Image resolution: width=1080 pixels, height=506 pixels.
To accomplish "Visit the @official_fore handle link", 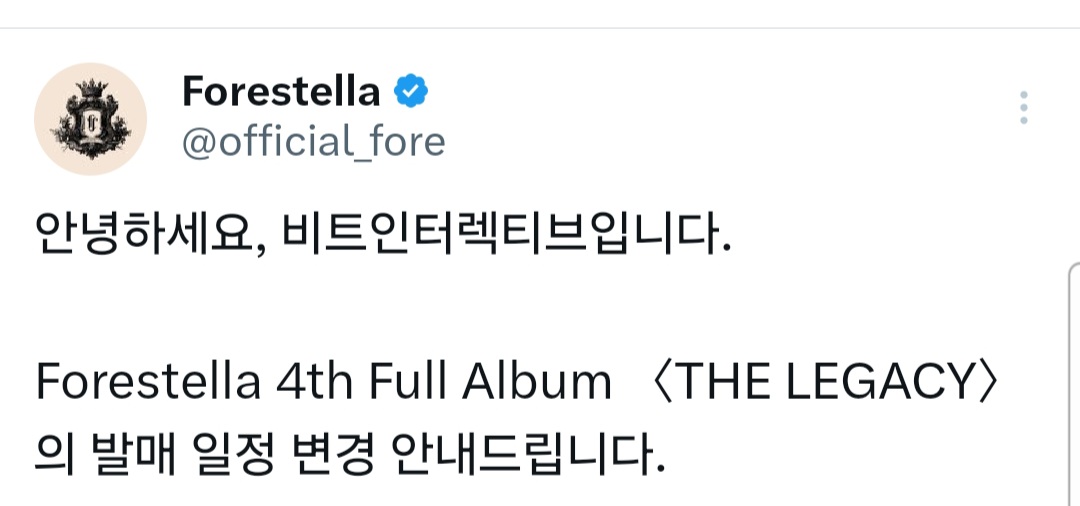I will coord(313,141).
